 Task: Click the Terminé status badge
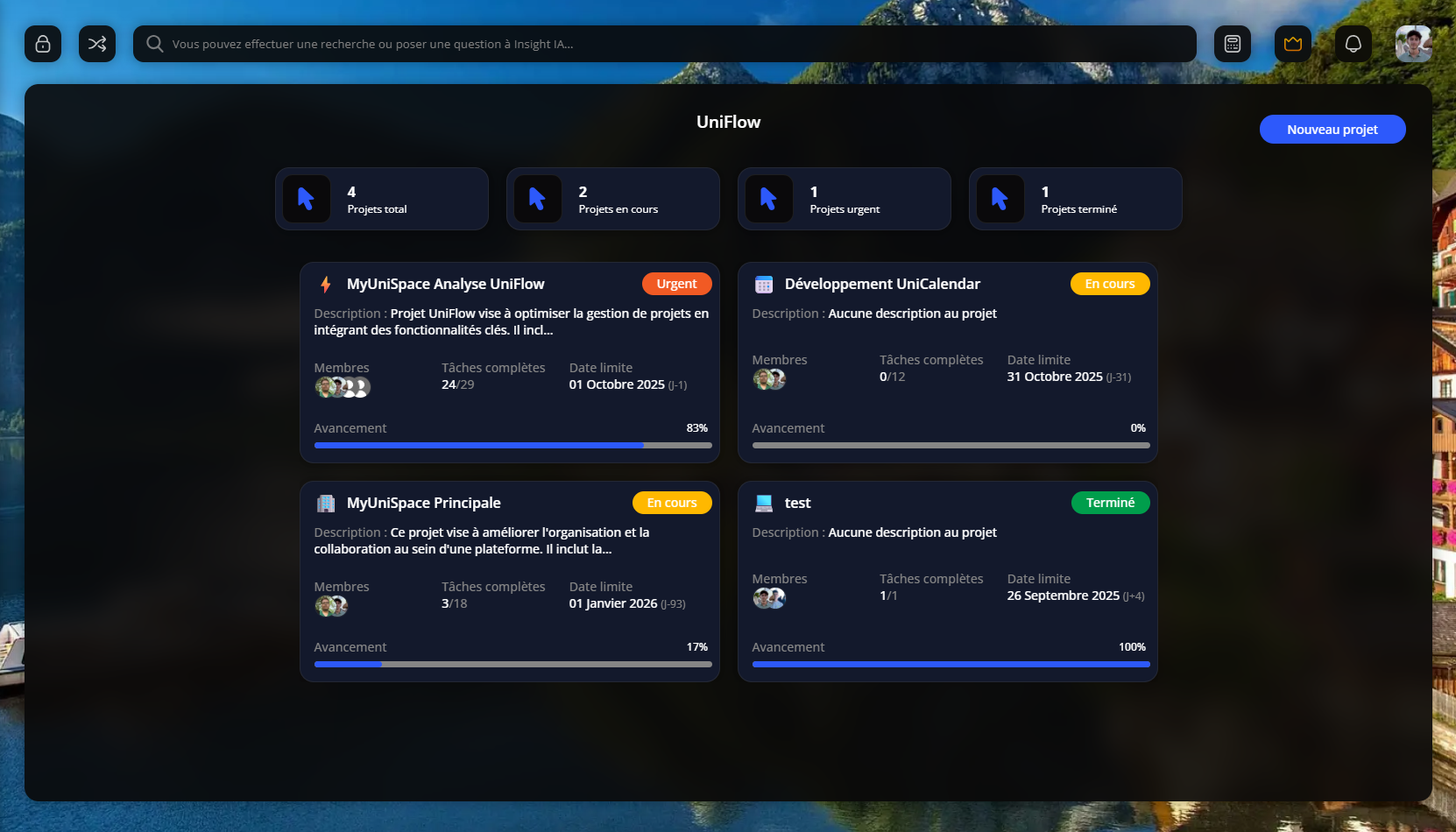point(1110,503)
